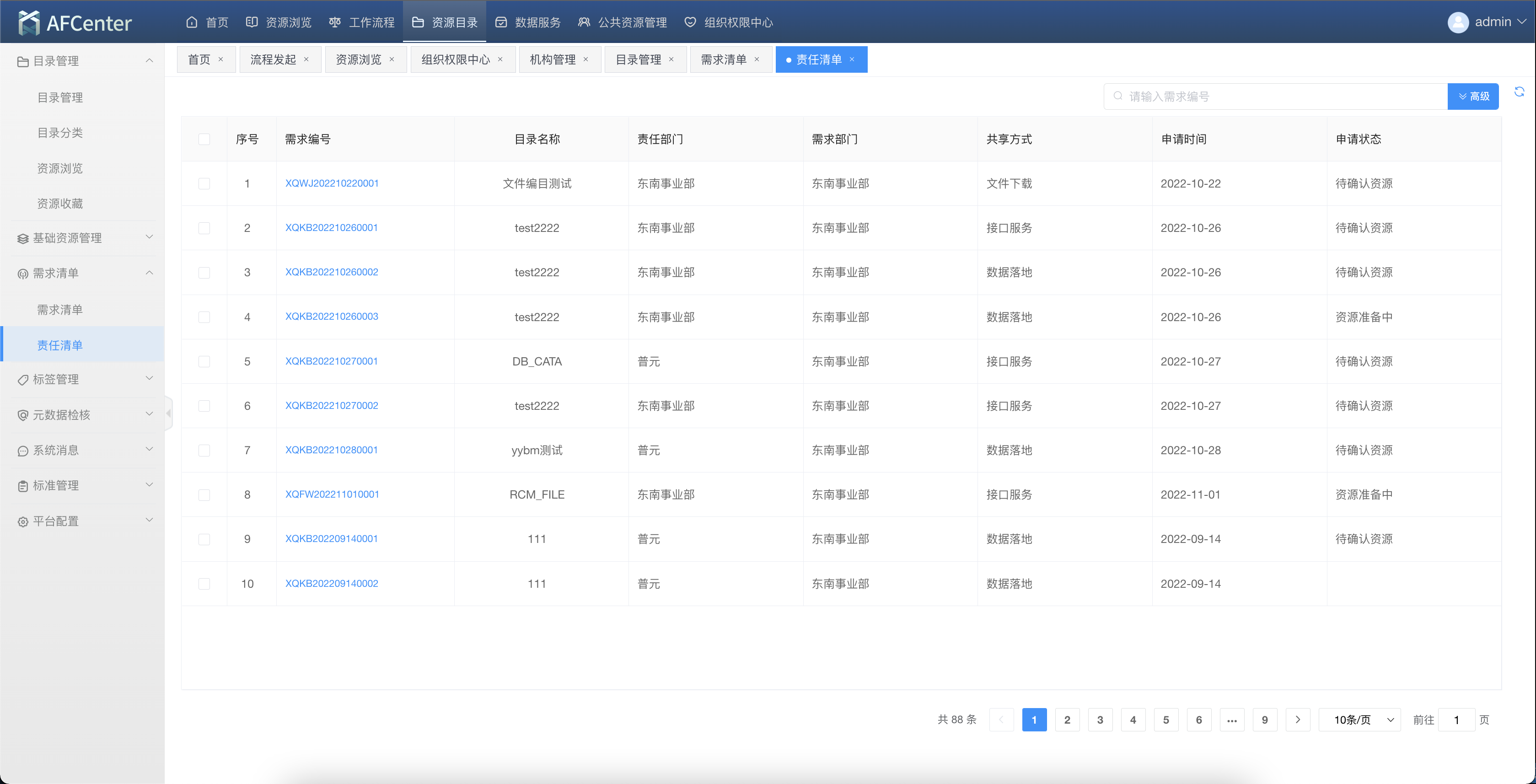1536x784 pixels.
Task: Open the 数据服务 top navigation menu
Action: (528, 23)
